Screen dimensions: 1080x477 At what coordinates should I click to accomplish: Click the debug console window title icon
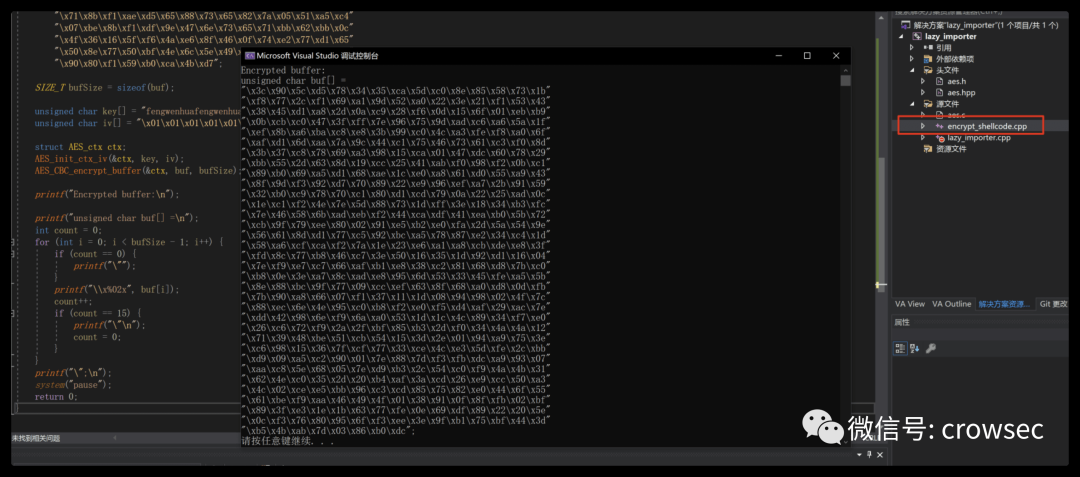[250, 56]
